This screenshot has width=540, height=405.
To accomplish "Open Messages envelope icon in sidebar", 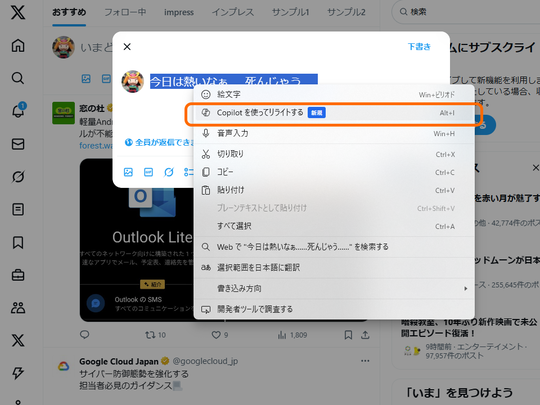I will coord(18,144).
